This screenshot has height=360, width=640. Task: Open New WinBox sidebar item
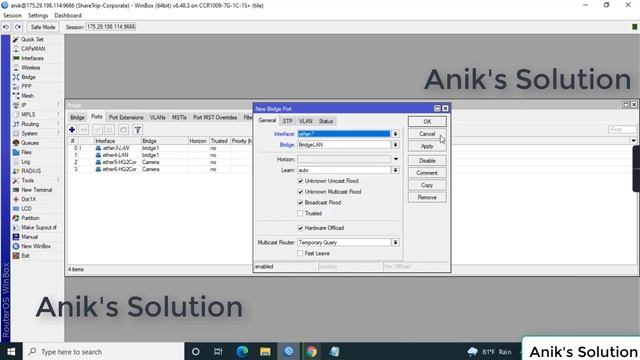click(36, 246)
